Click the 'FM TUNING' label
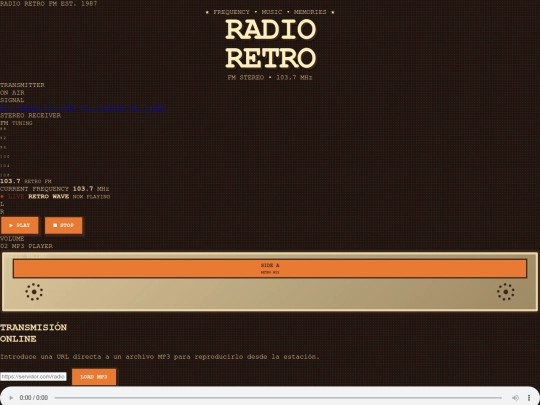The image size is (540, 405). 16,123
